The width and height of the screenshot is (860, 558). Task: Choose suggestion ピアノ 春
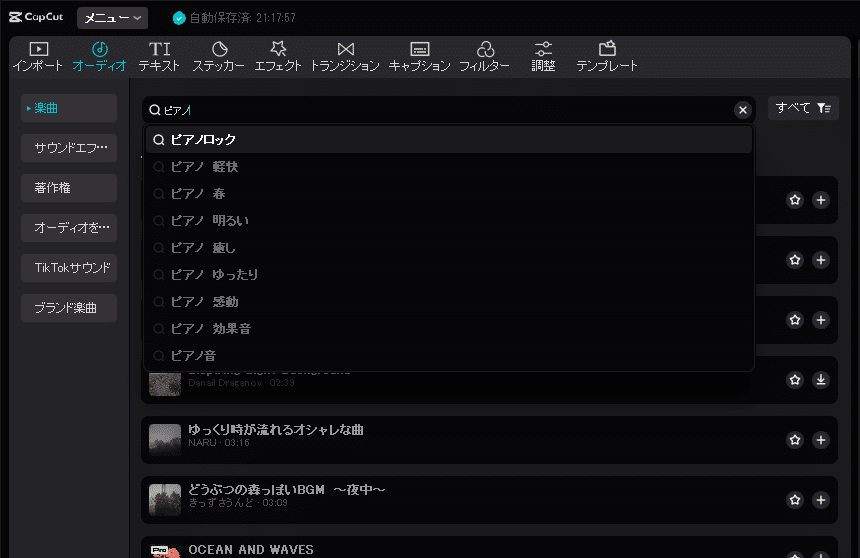point(449,194)
